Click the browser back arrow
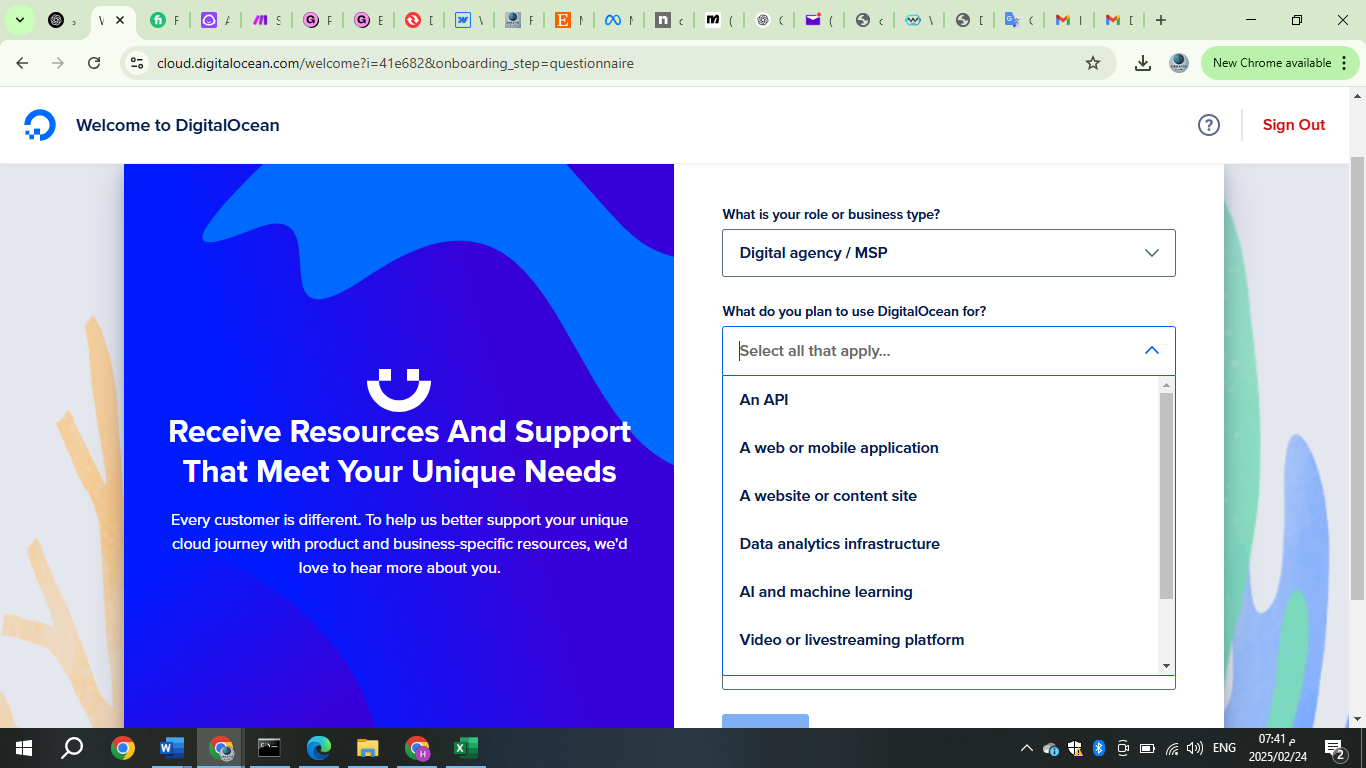Image resolution: width=1366 pixels, height=768 pixels. tap(22, 63)
